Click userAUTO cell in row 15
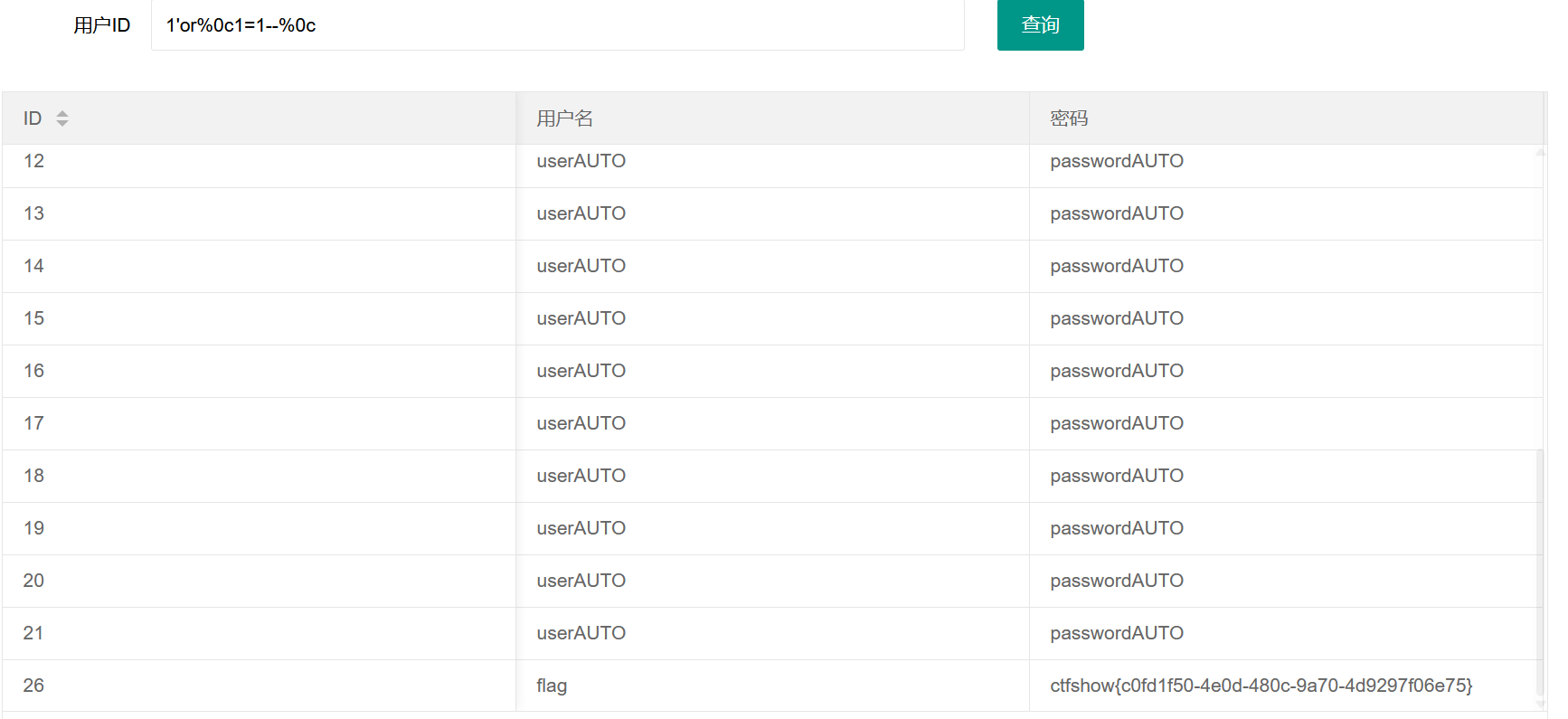This screenshot has height=719, width=1568. (x=581, y=318)
